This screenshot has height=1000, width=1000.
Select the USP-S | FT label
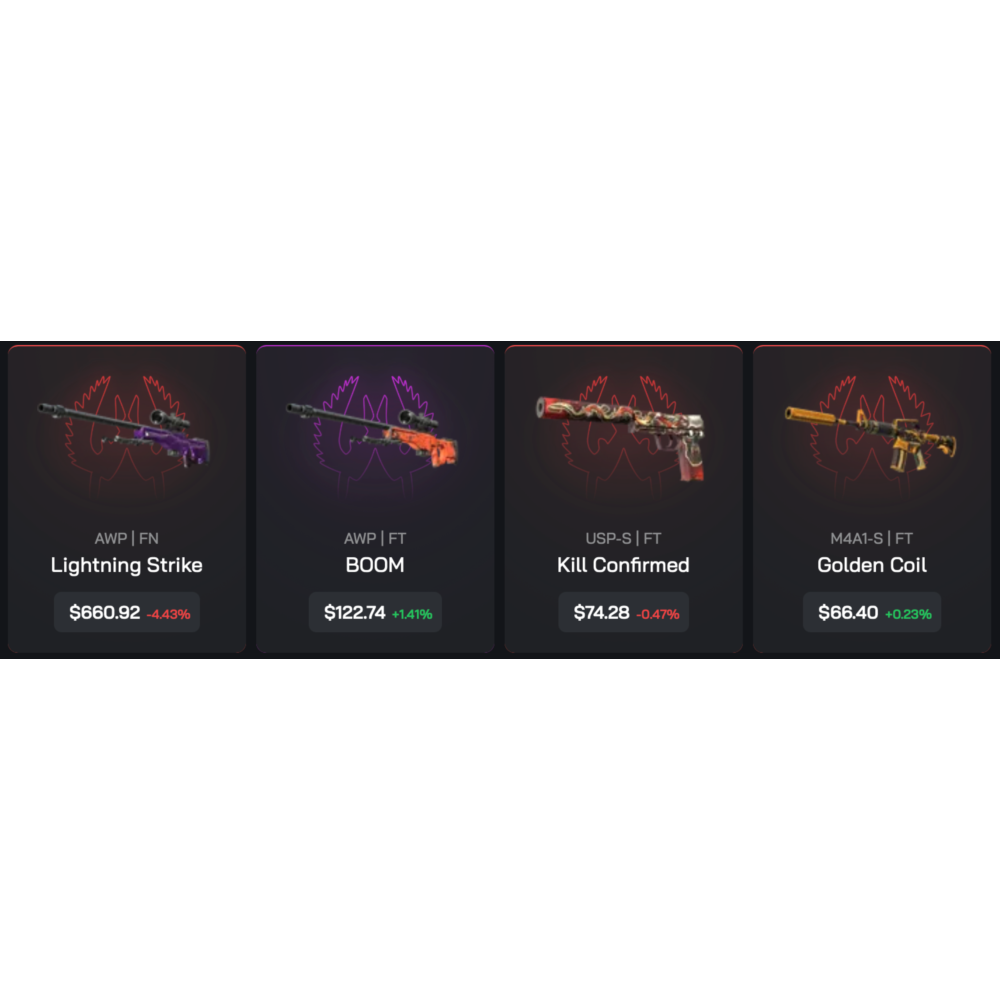click(x=623, y=538)
